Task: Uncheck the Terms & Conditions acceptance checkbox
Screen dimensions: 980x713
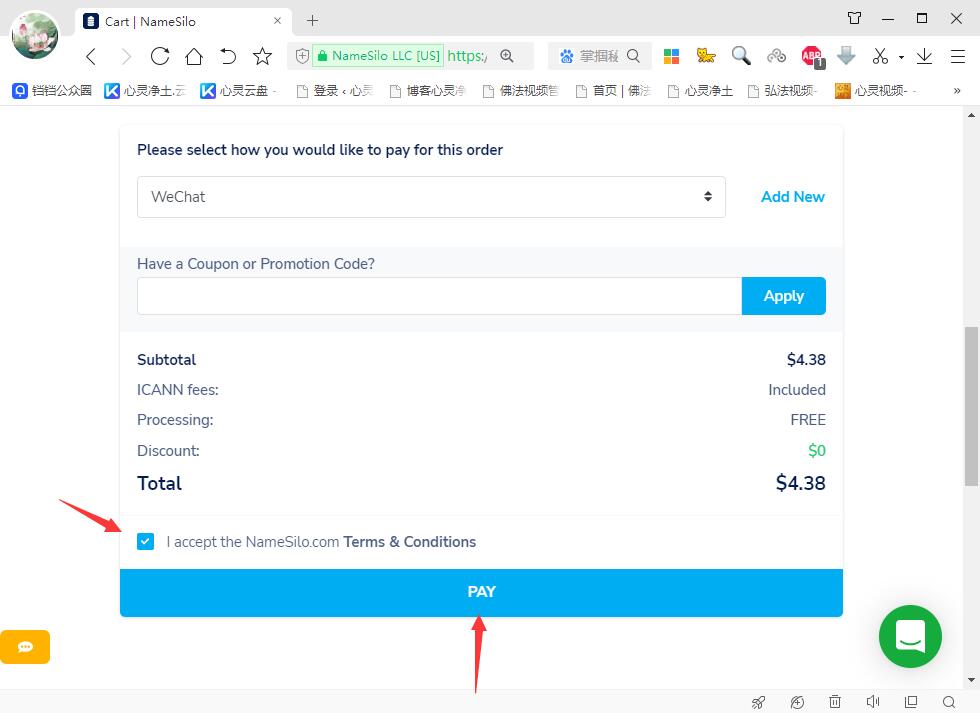Action: 146,541
